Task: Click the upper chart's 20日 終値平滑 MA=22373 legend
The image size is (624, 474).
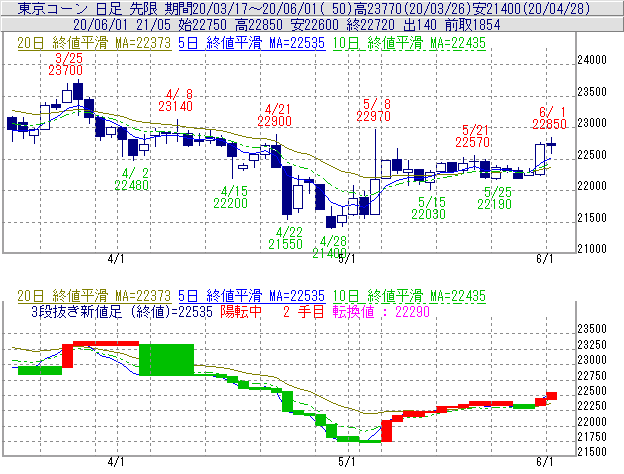Action: pyautogui.click(x=94, y=43)
